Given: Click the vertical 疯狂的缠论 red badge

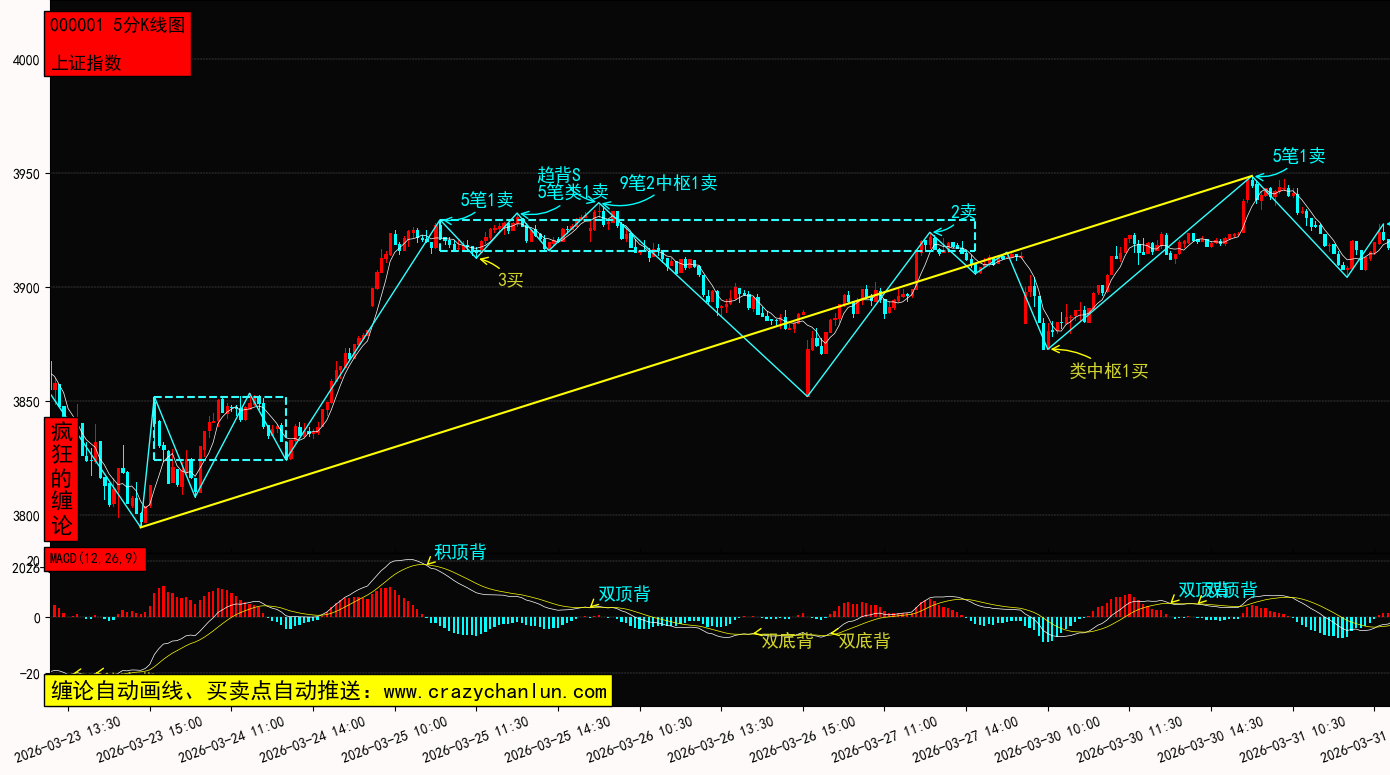Looking at the screenshot, I should point(62,479).
